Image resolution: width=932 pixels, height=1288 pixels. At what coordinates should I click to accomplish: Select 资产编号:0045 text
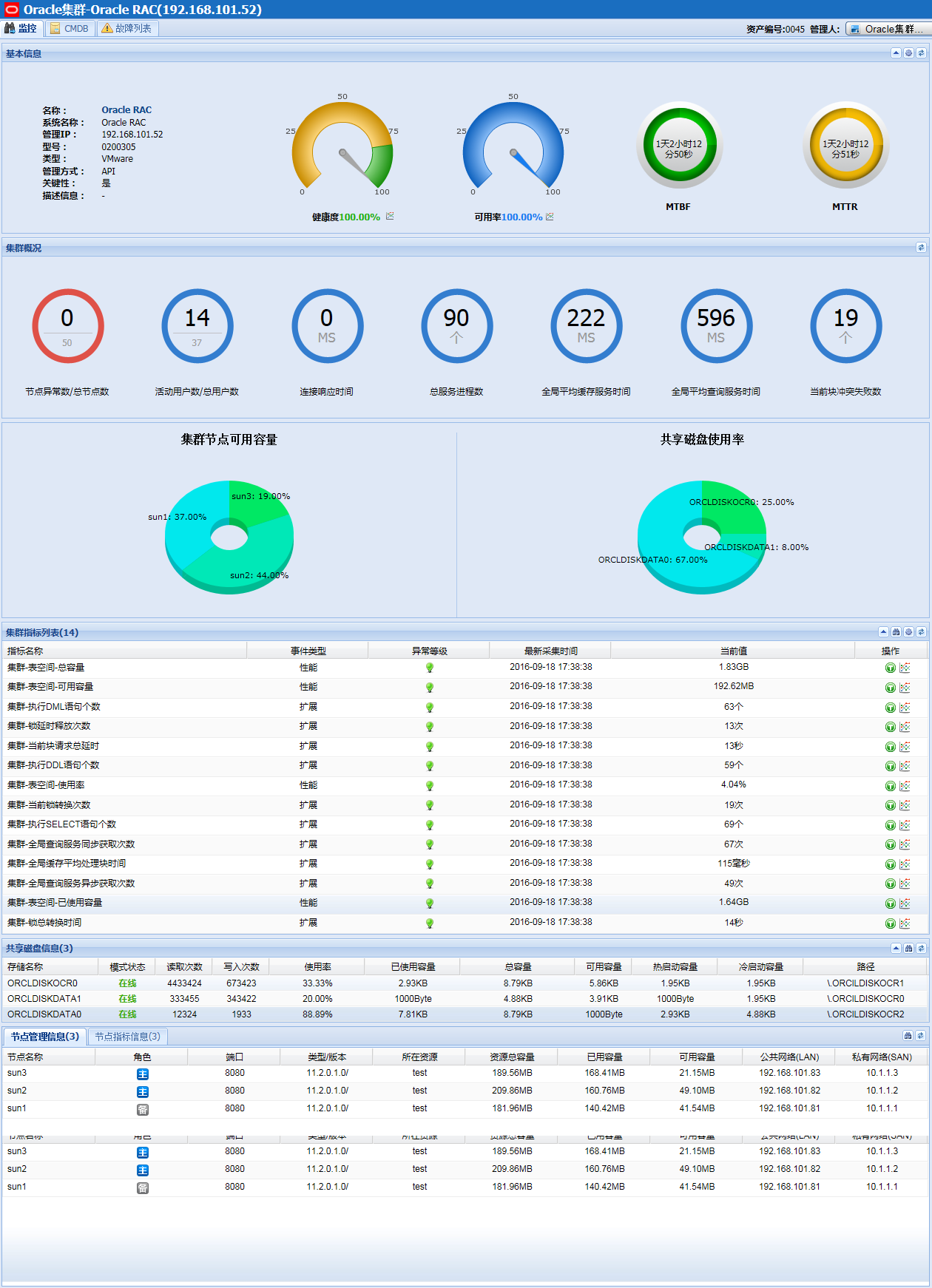click(x=775, y=29)
